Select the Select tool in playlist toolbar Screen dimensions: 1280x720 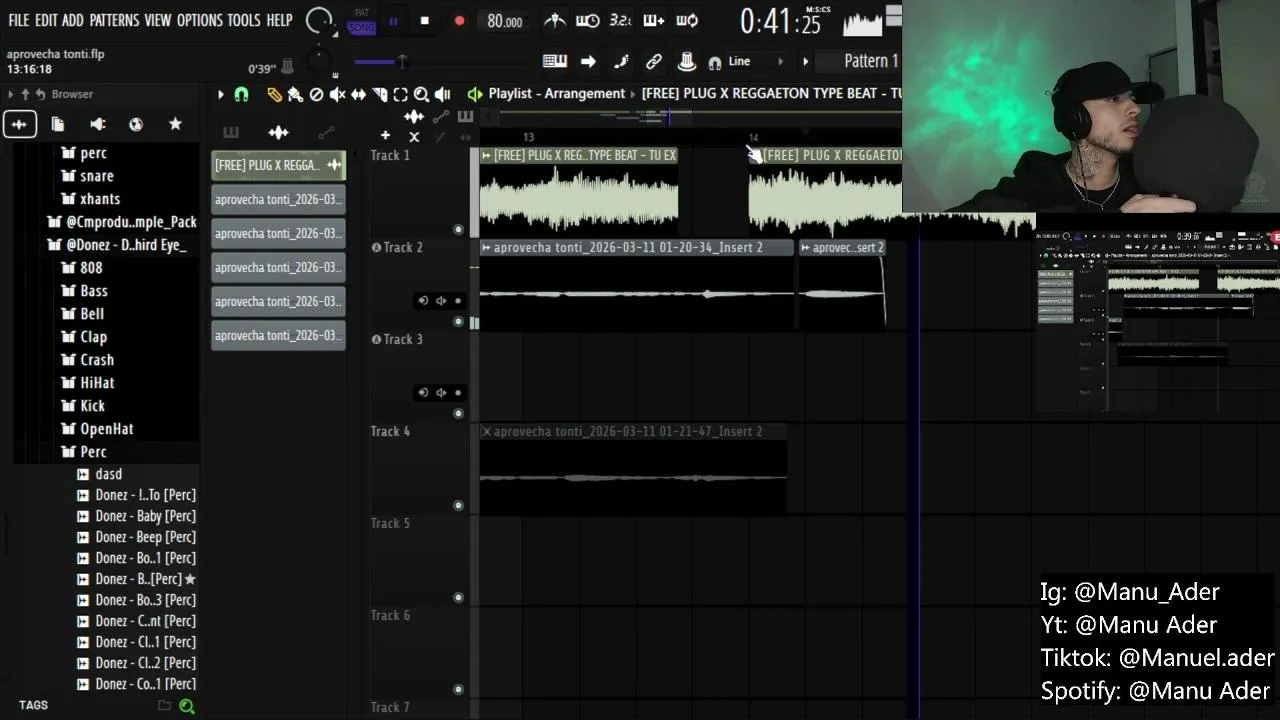[400, 94]
